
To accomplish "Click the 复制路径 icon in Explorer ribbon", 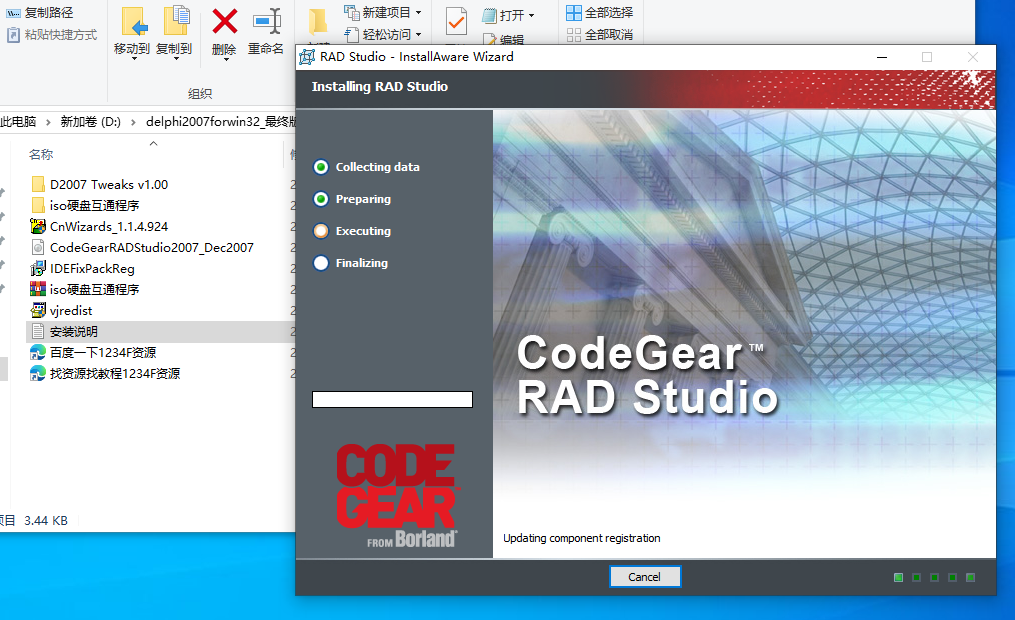I will (x=13, y=13).
